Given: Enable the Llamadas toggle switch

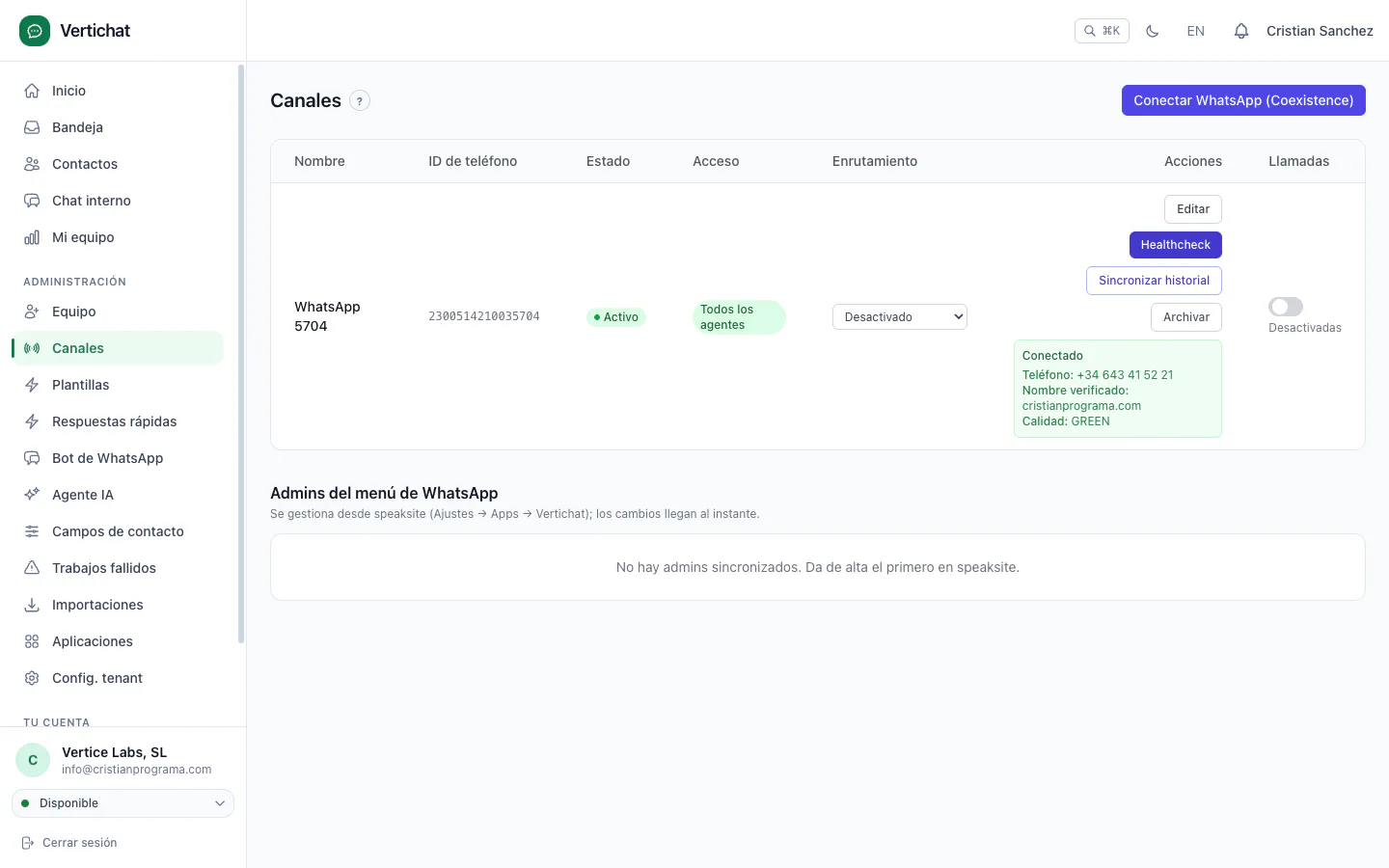Looking at the screenshot, I should point(1286,307).
